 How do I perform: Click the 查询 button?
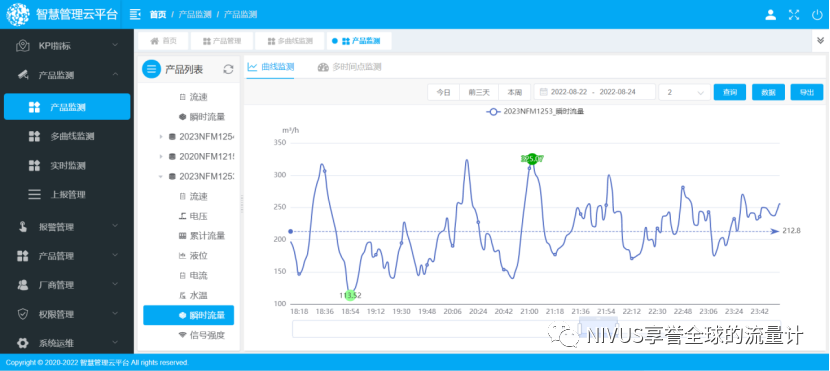pos(729,92)
